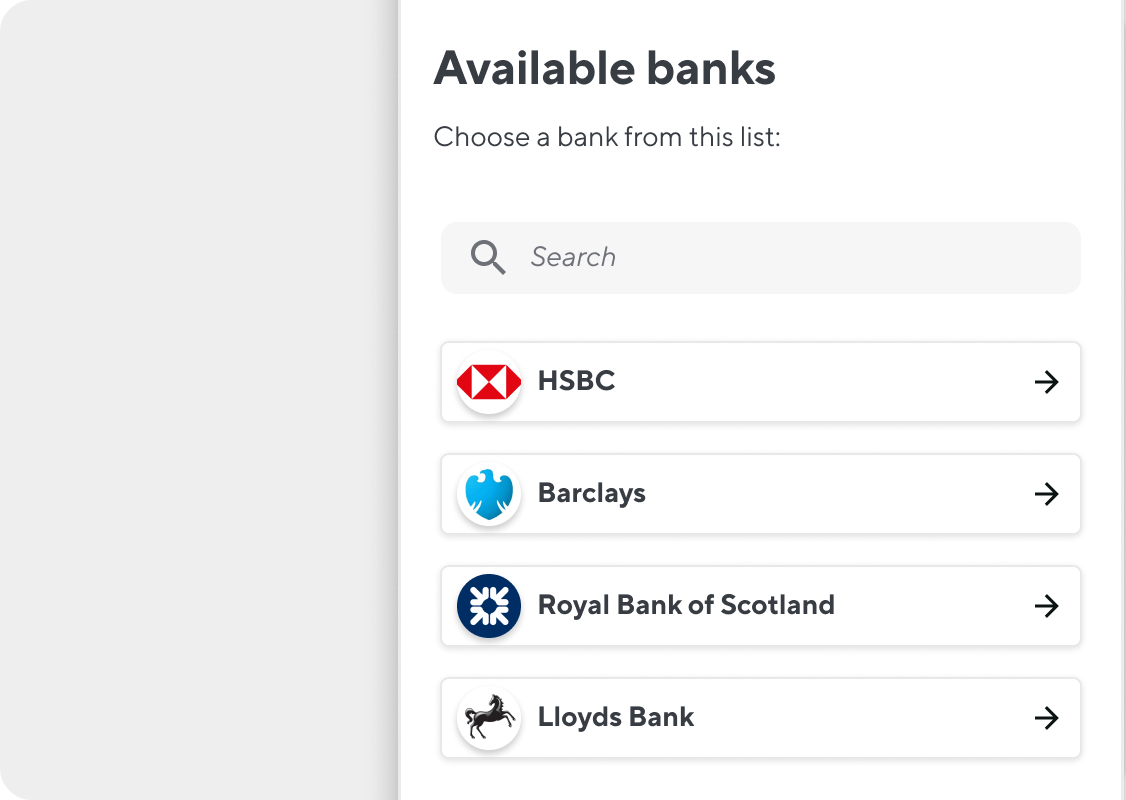Image resolution: width=1126 pixels, height=800 pixels.
Task: Click the Royal Bank of Scotland logo
Action: click(x=489, y=606)
